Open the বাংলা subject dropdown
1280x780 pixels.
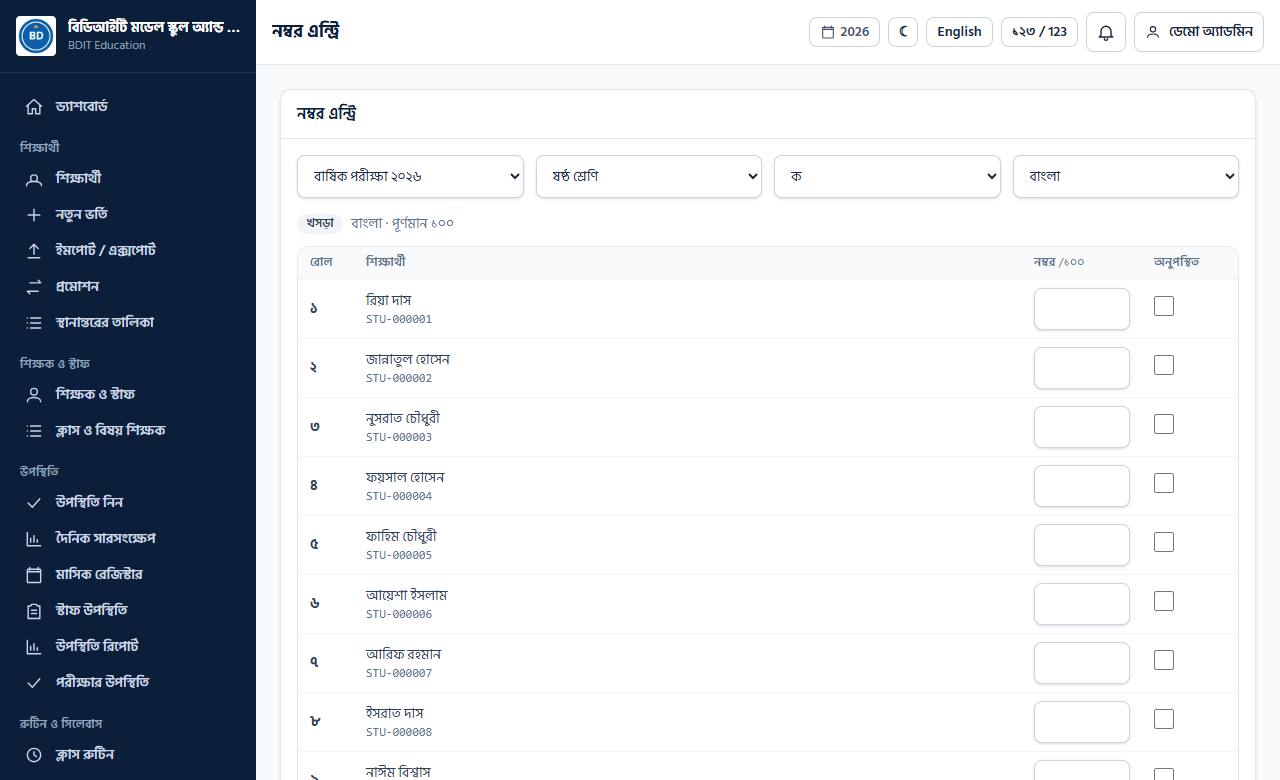[1126, 176]
